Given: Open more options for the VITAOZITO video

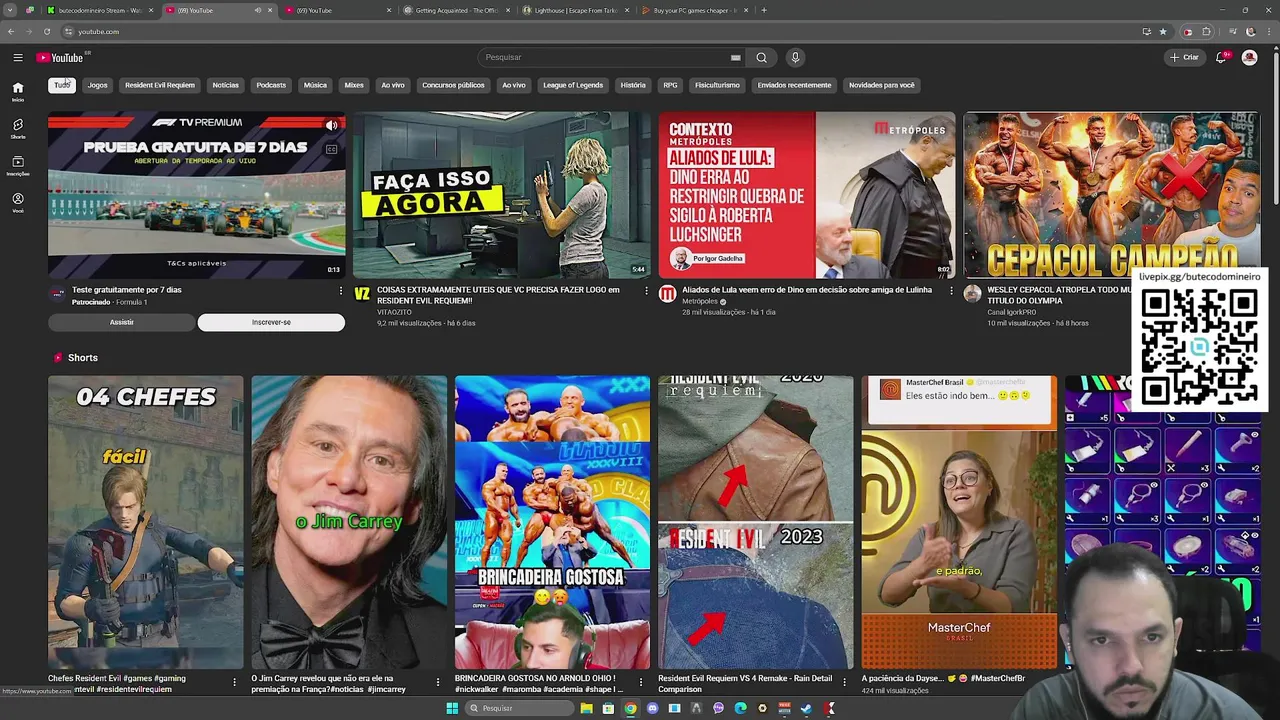Looking at the screenshot, I should 646,291.
